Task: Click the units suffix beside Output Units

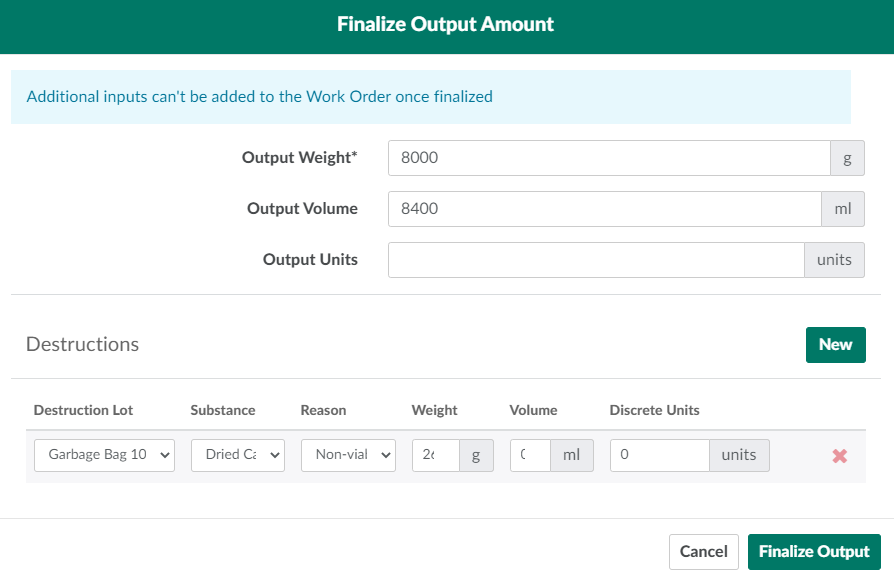Action: tap(834, 260)
